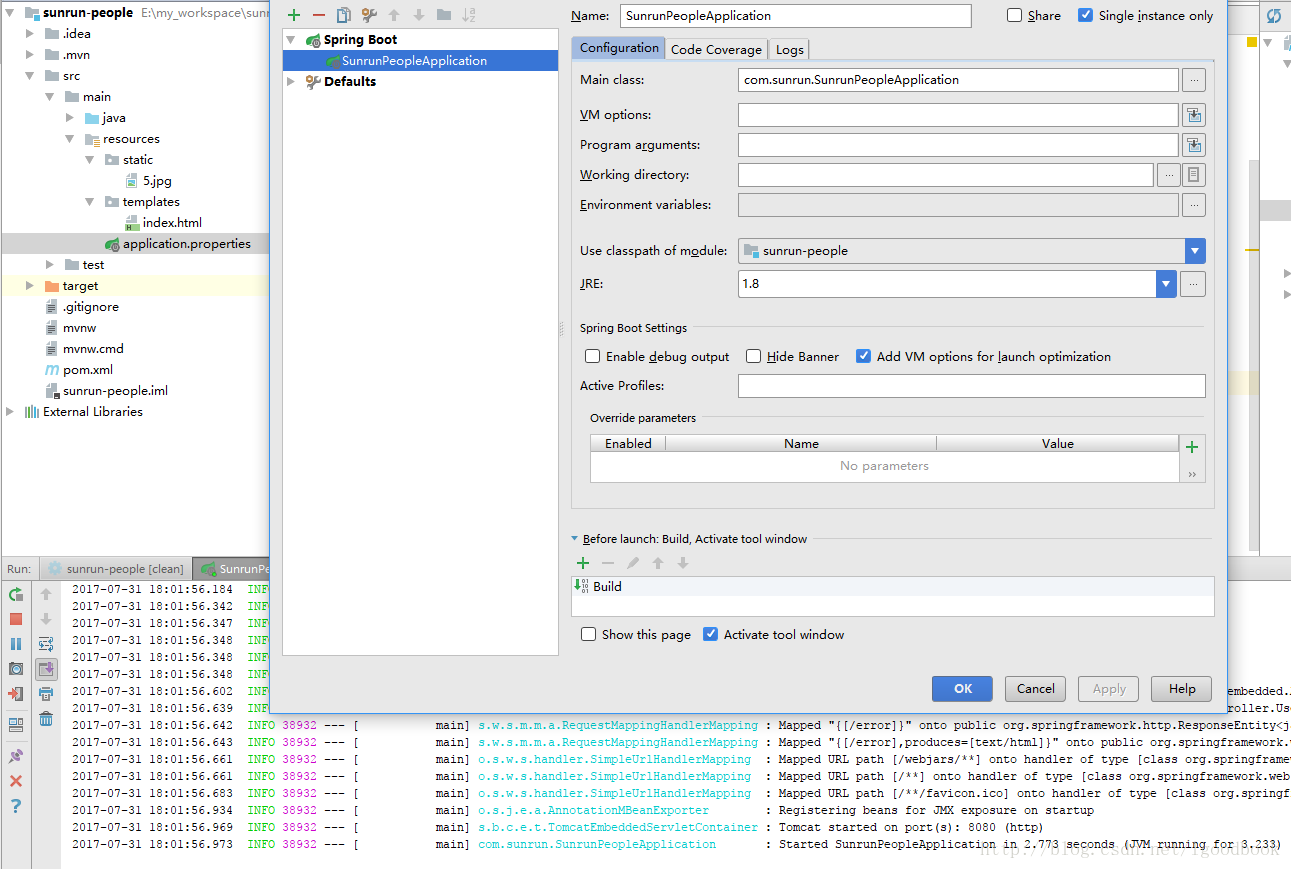The width and height of the screenshot is (1291, 869).
Task: Expand the VM options field editor
Action: click(x=1193, y=115)
